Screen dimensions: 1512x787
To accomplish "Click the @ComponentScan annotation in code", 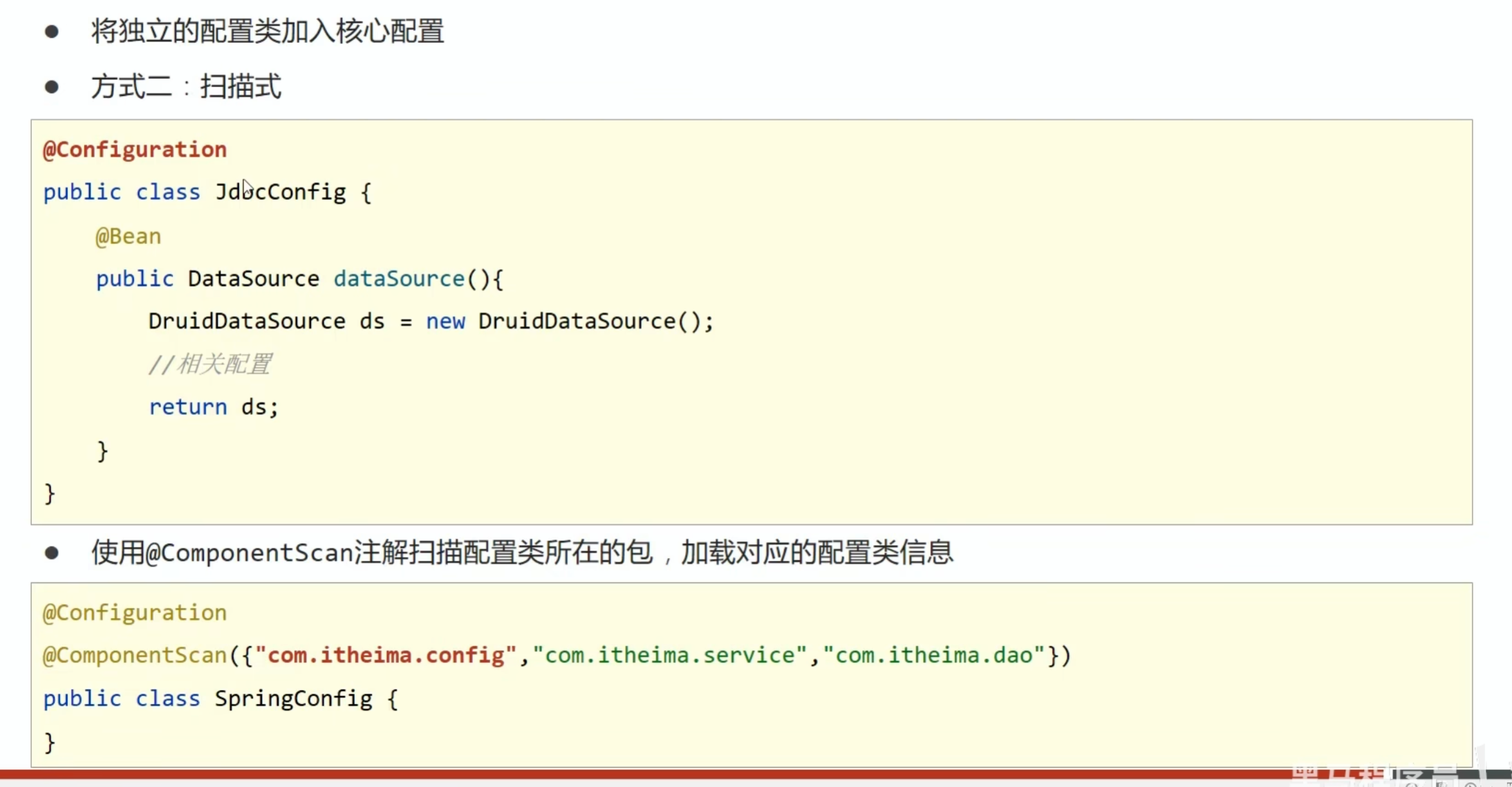I will tap(135, 655).
